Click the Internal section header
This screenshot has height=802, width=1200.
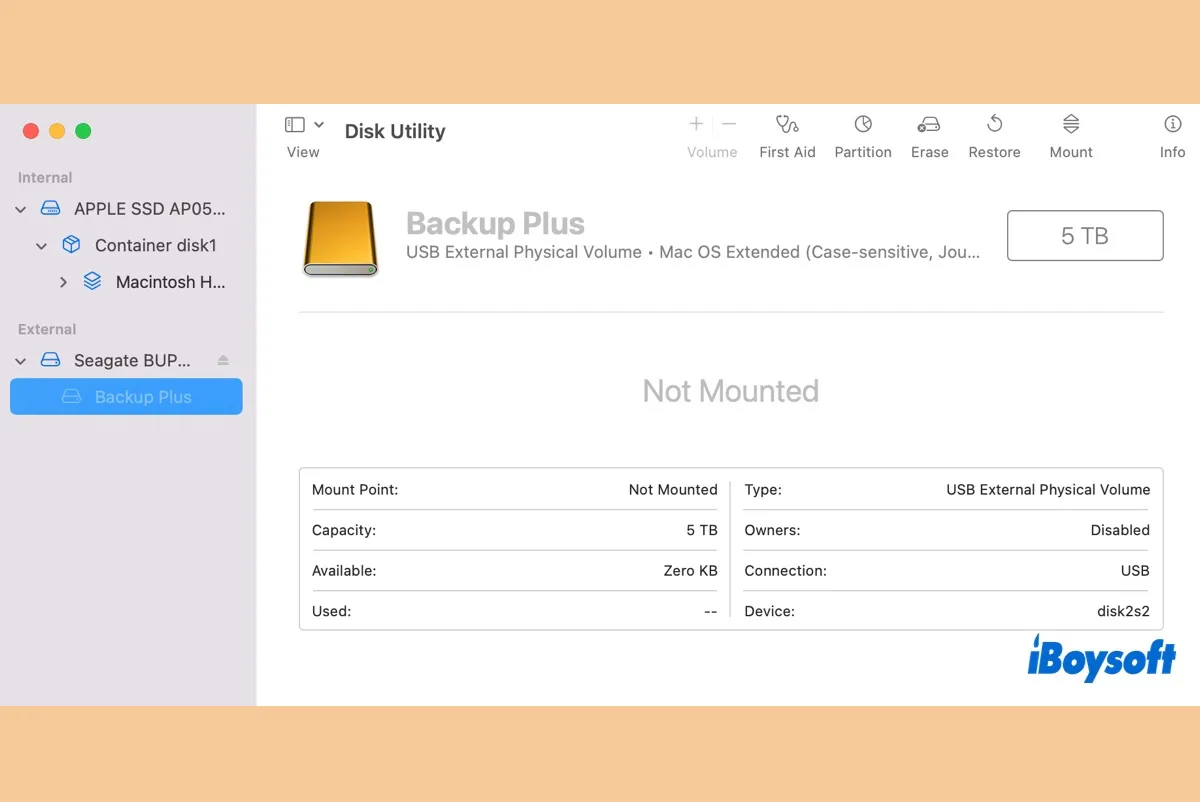click(45, 177)
